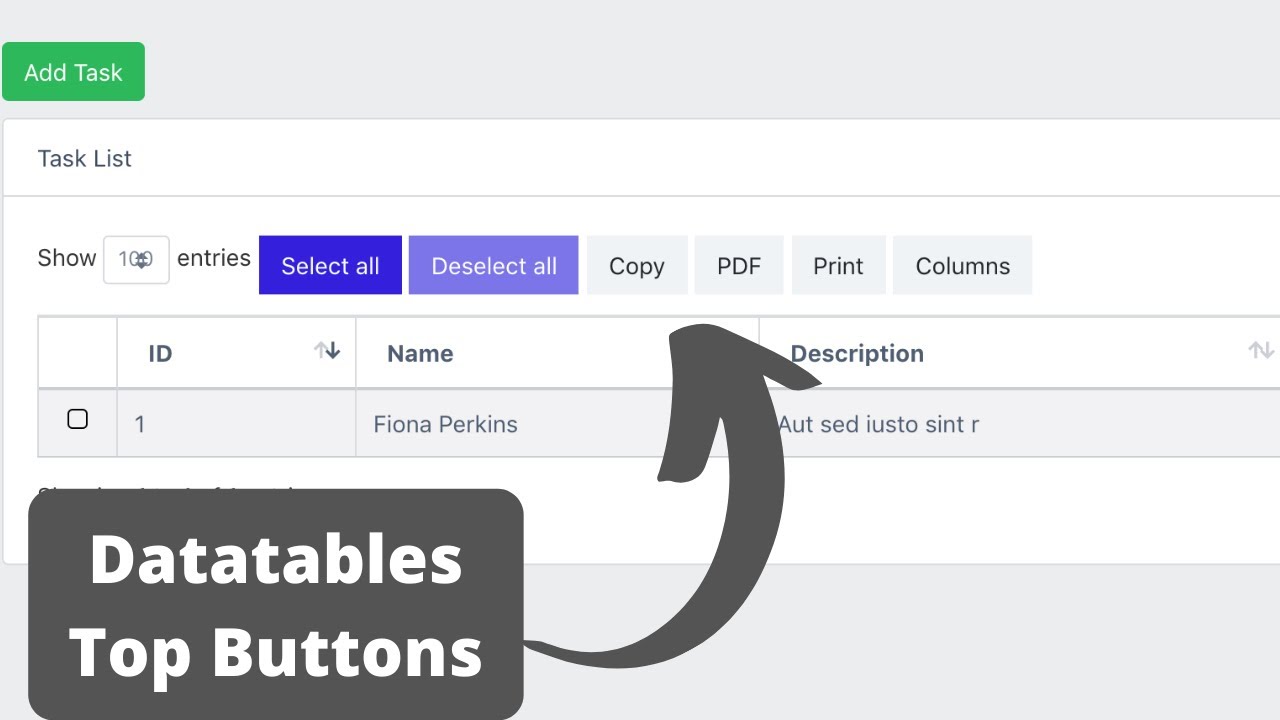Click the 'Aut sed iusto sint r' cell
This screenshot has width=1280, height=720.
point(1020,423)
